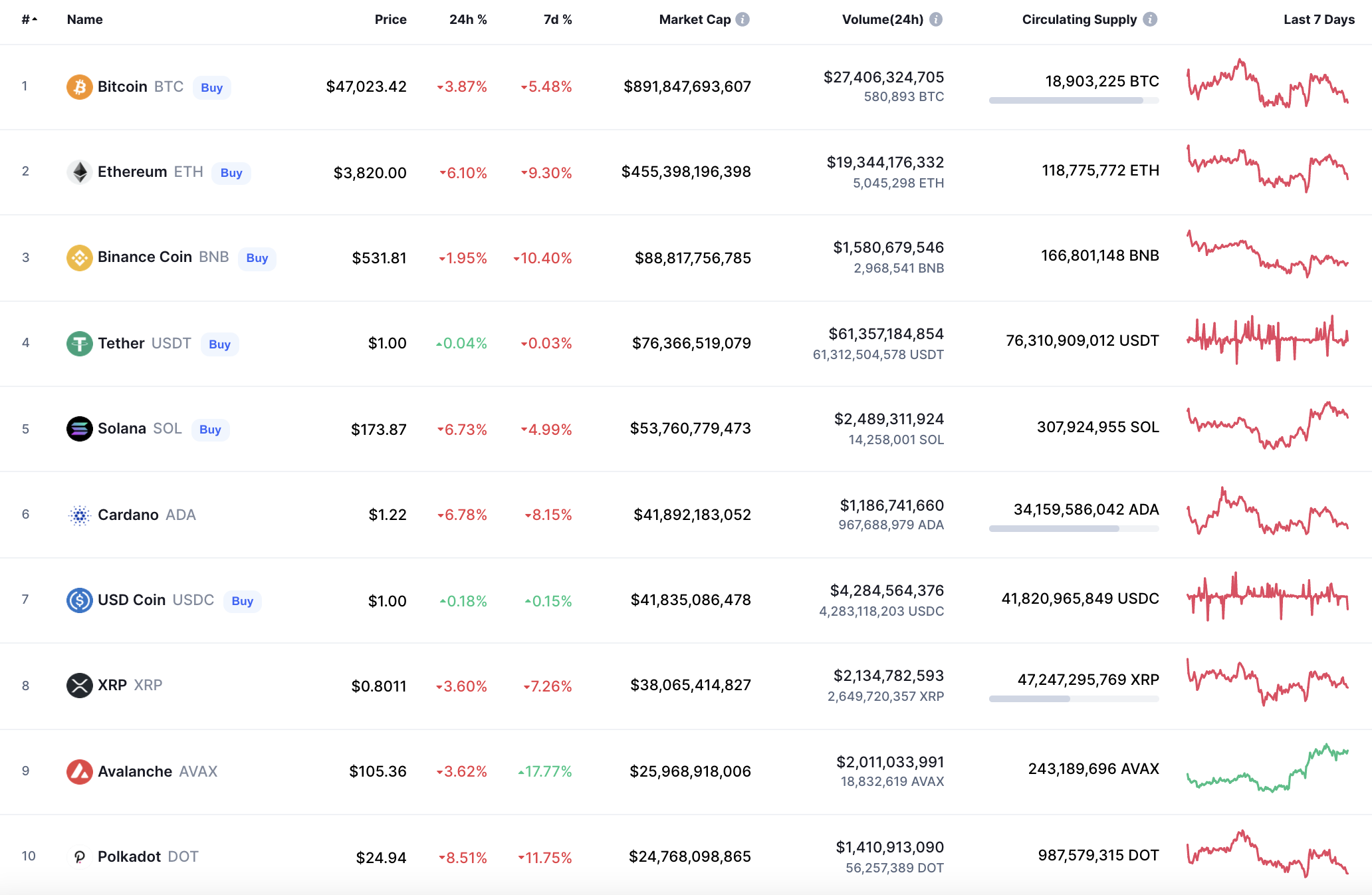Click the Binance Coin yellow logo
This screenshot has height=895, width=1372.
[x=79, y=258]
